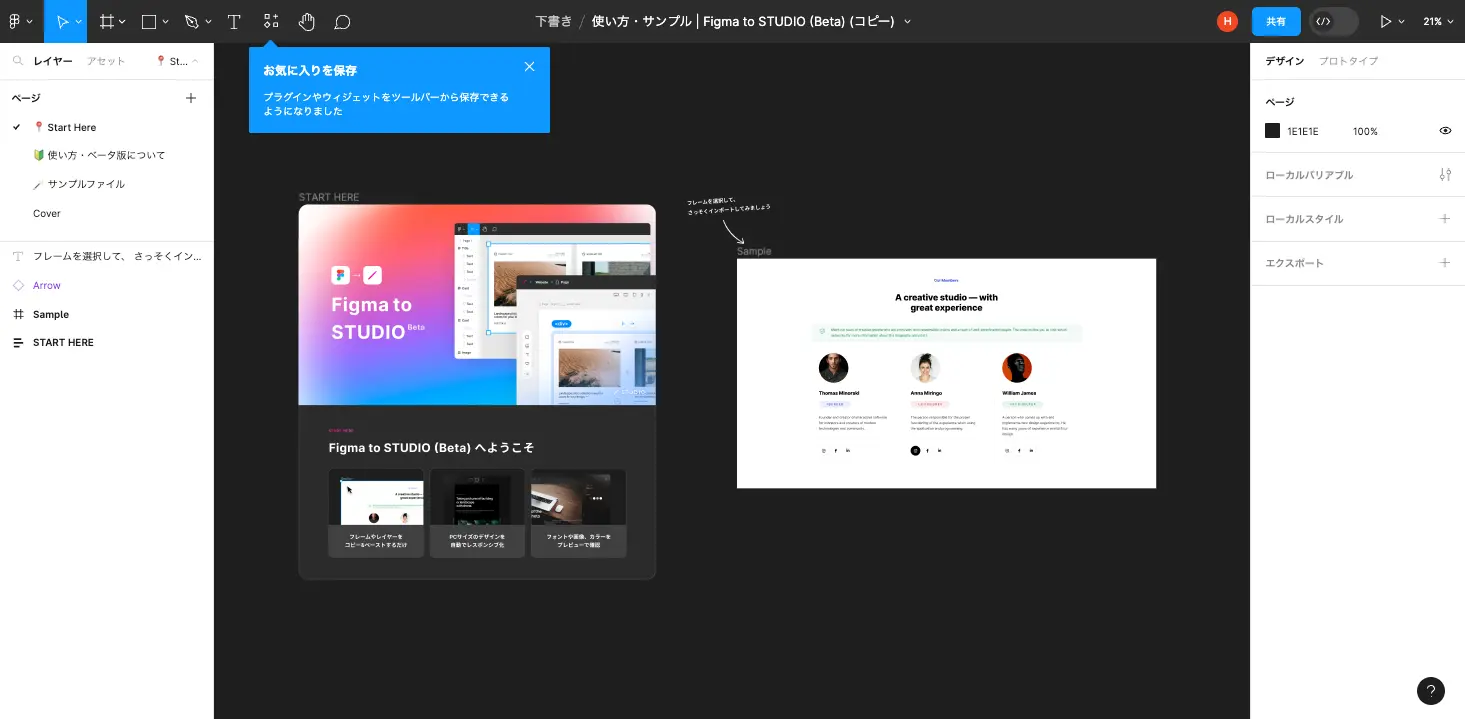The image size is (1465, 719).
Task: Open the Resources plugins tool
Action: 271,21
